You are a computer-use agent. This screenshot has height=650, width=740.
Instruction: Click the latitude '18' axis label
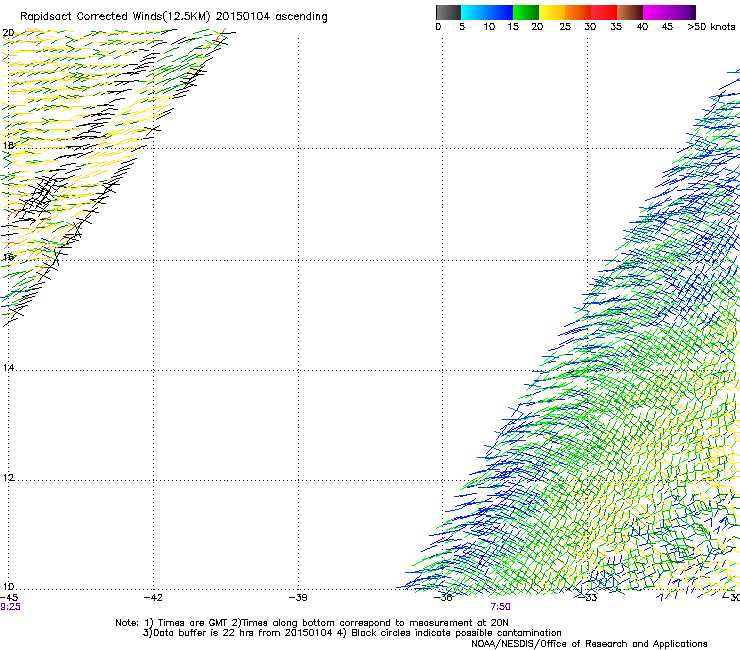coord(8,145)
